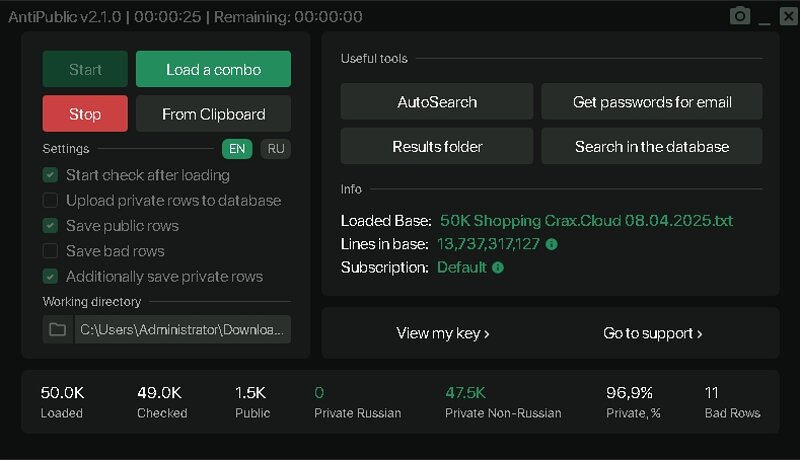800x460 pixels.
Task: Click the working directory path field
Action: coord(183,330)
